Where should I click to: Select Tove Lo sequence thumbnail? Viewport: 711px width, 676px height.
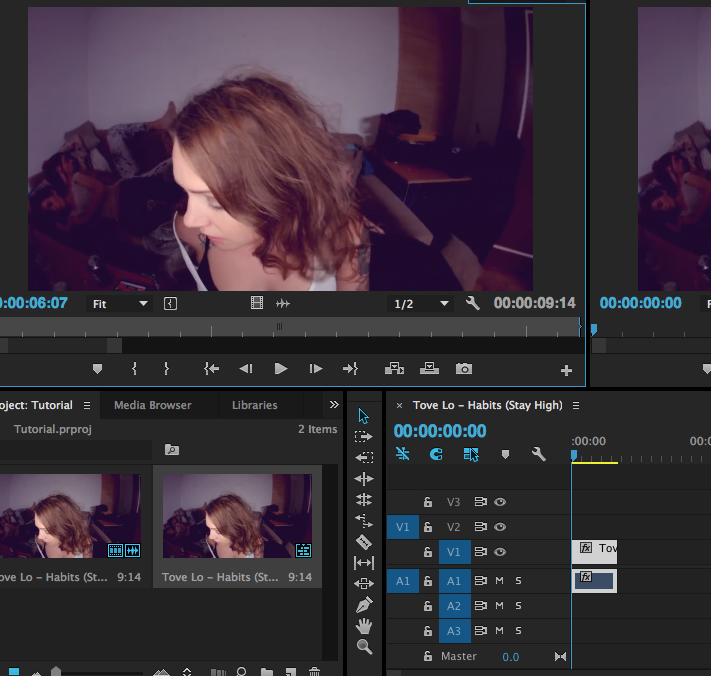(237, 516)
